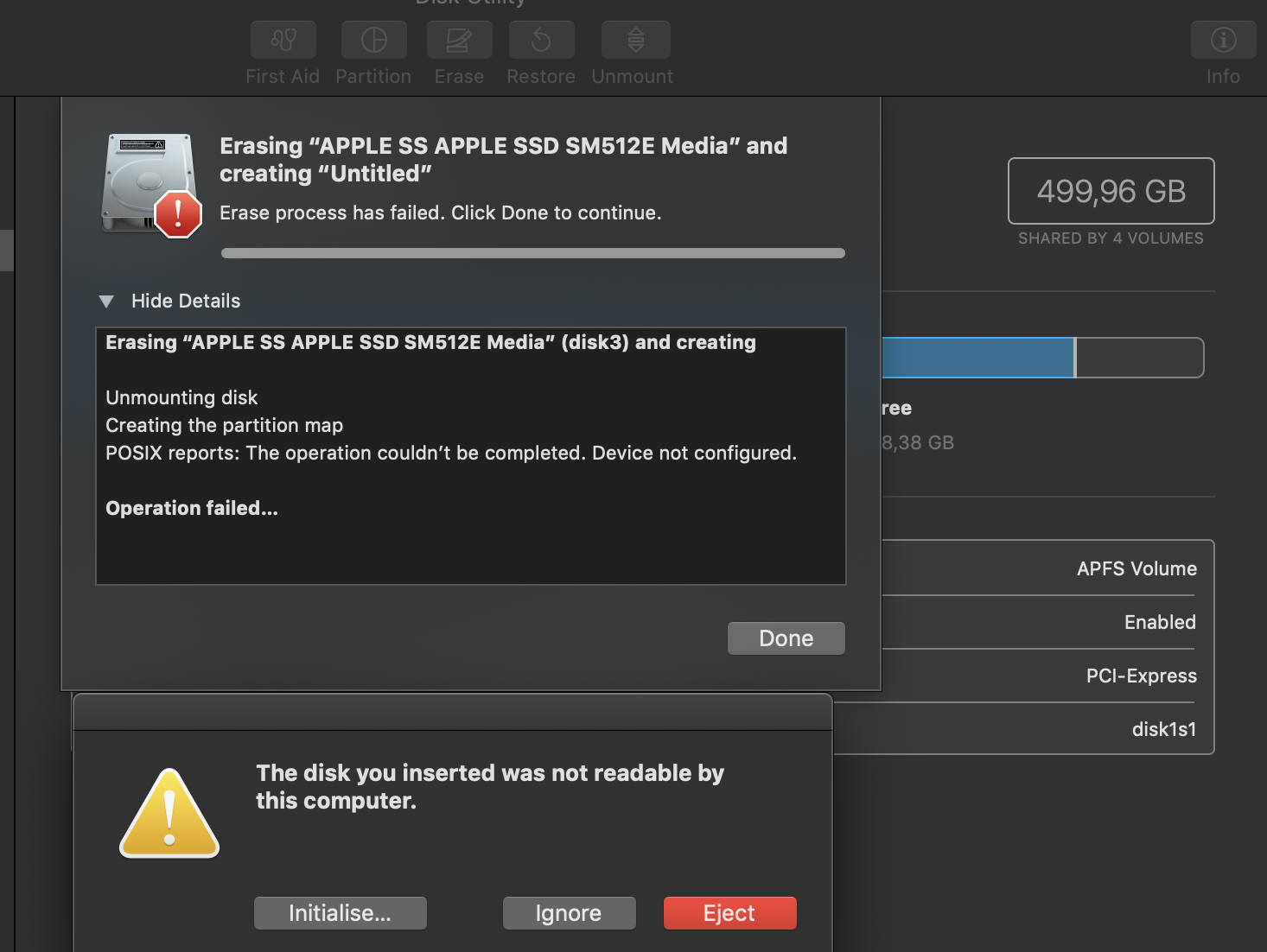Click the 499,96 GB capacity box
This screenshot has height=952, width=1267.
pos(1111,191)
